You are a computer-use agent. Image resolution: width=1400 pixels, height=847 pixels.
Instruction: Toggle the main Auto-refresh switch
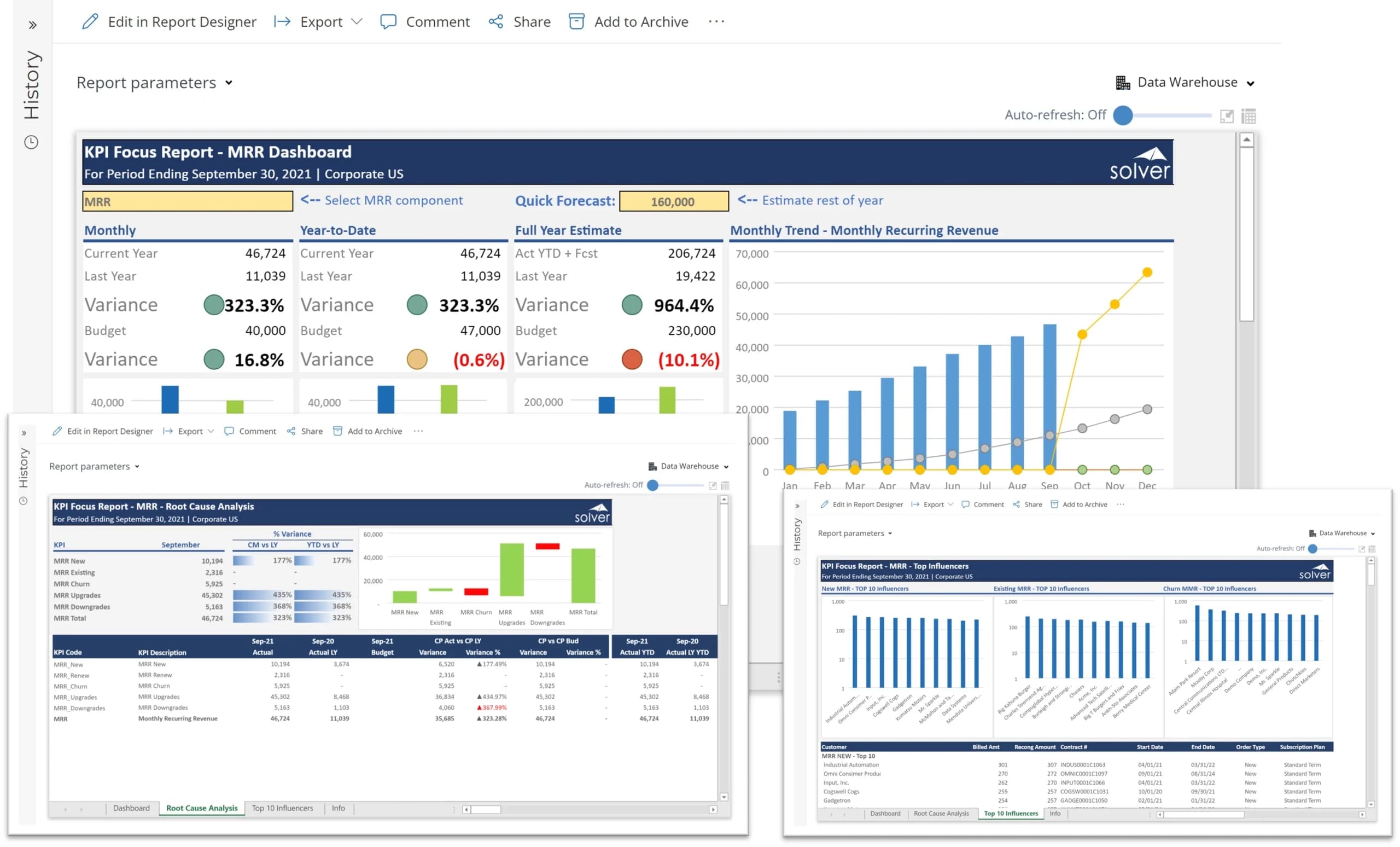point(1123,115)
